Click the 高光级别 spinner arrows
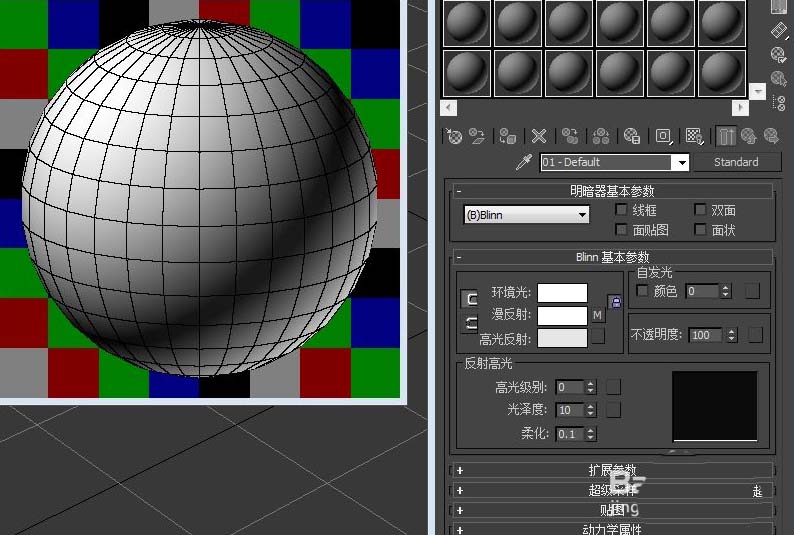Screen dimensions: 794x535 point(590,387)
